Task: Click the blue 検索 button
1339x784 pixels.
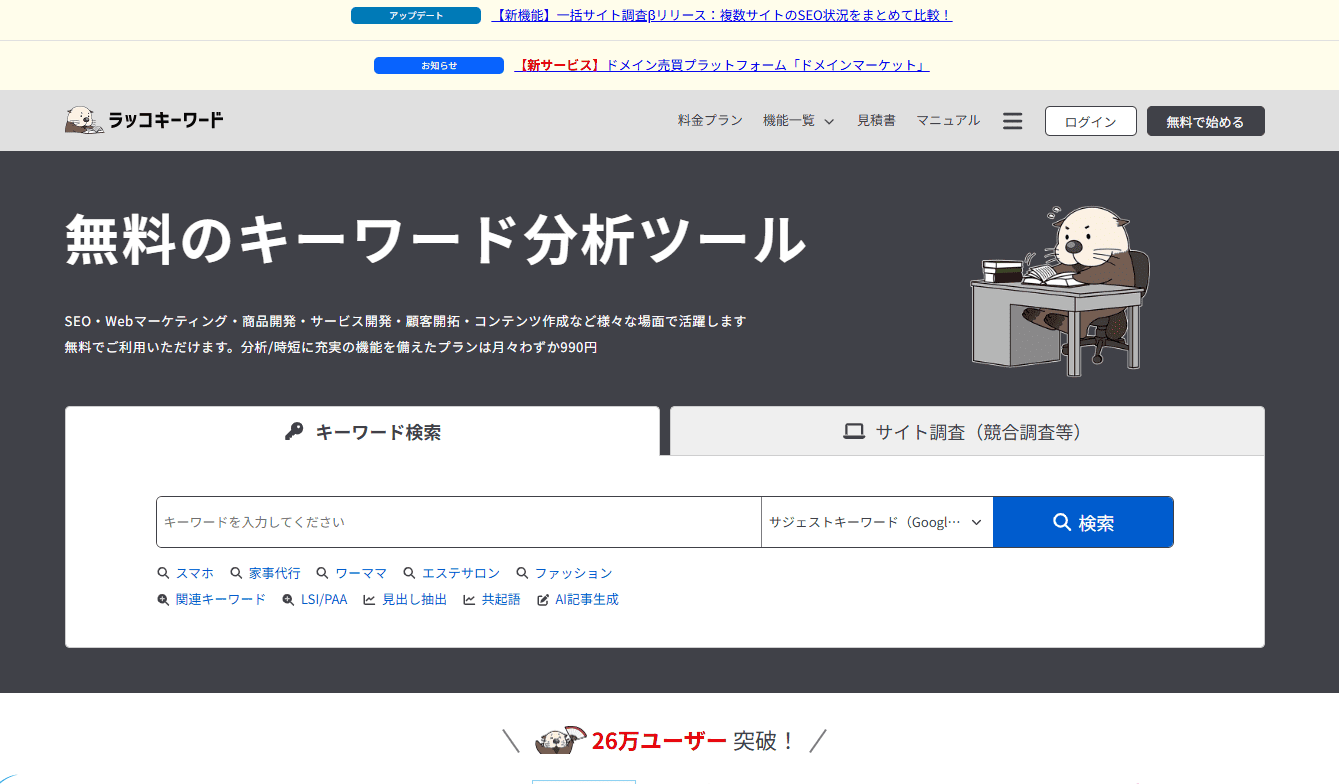Action: pyautogui.click(x=1083, y=522)
